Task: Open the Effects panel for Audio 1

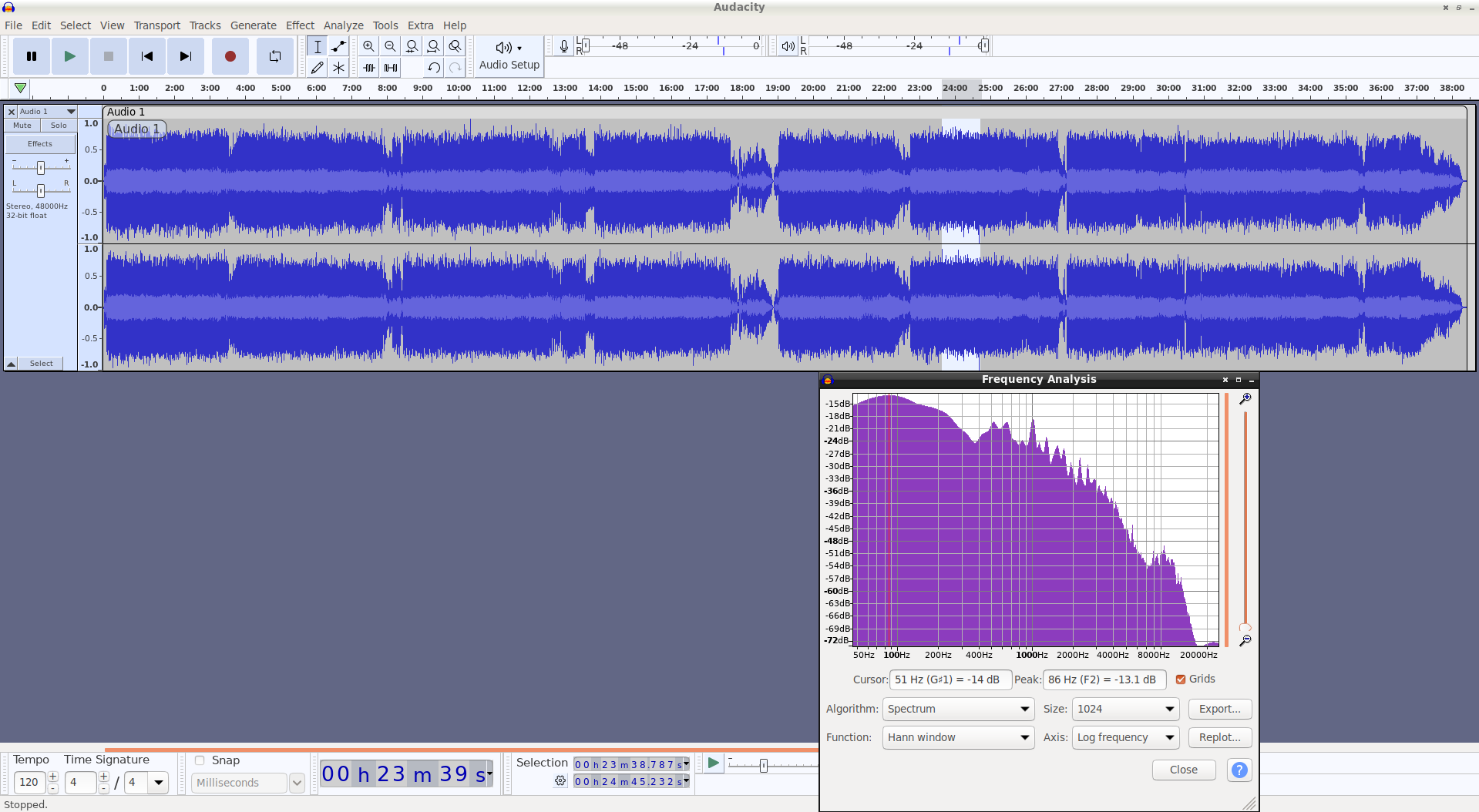Action: 41,144
